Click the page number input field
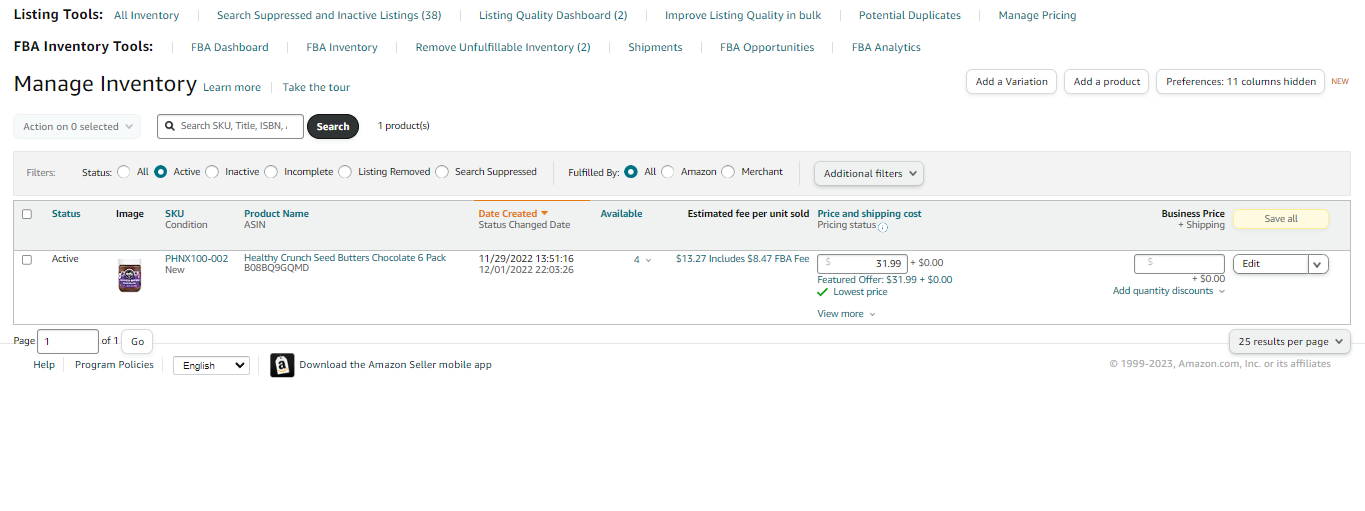1365x511 pixels. click(68, 341)
